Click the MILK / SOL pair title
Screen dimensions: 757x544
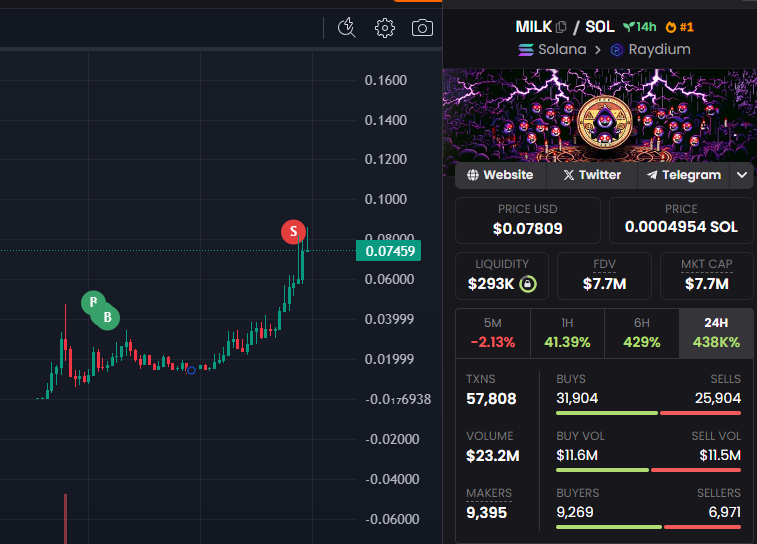(565, 27)
